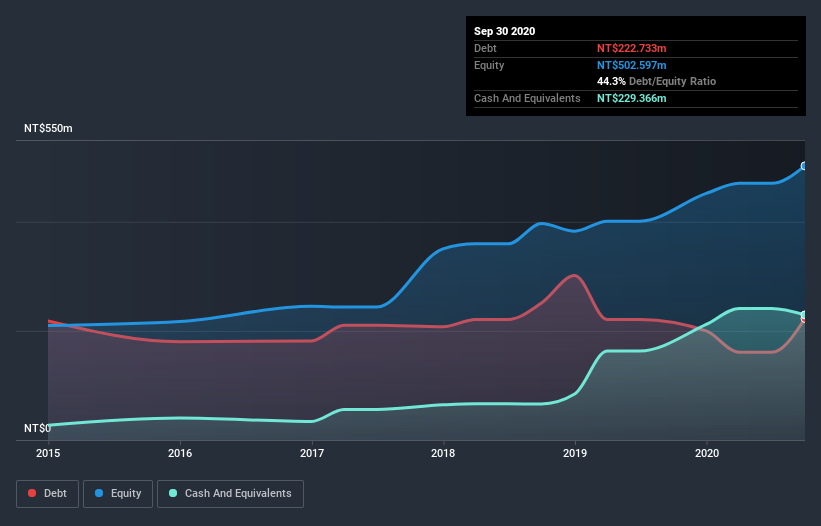Click the 2016 x-axis label
The width and height of the screenshot is (821, 526).
[x=180, y=453]
